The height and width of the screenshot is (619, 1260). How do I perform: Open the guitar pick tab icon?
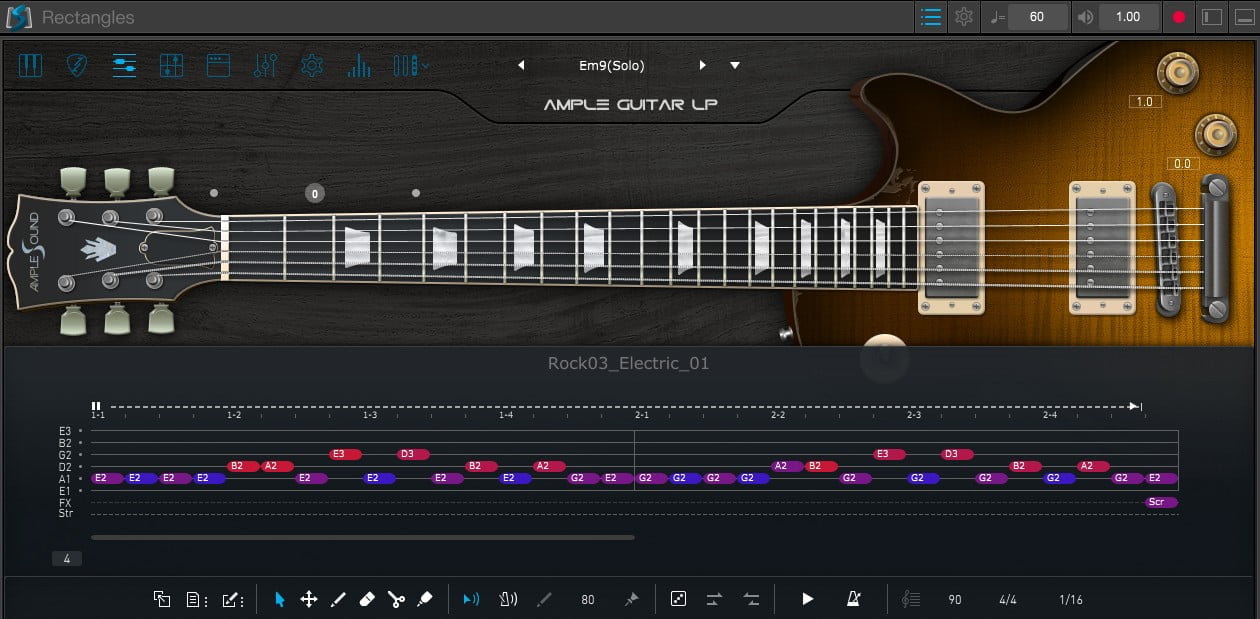pos(77,66)
